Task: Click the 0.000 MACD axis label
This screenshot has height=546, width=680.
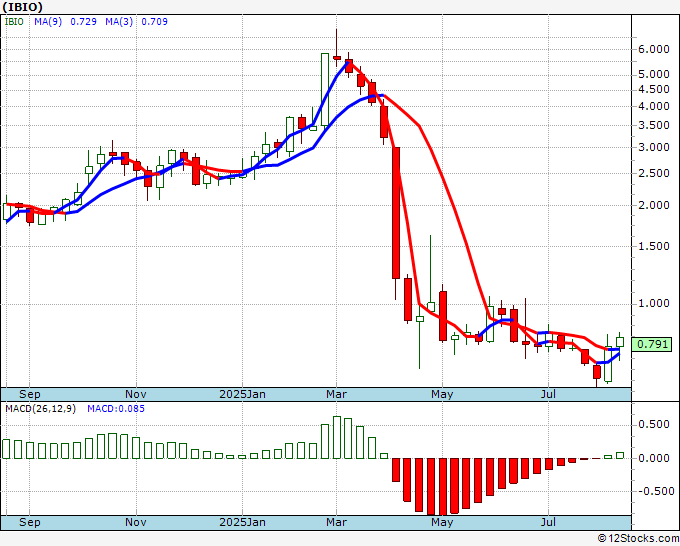Action: tap(654, 458)
